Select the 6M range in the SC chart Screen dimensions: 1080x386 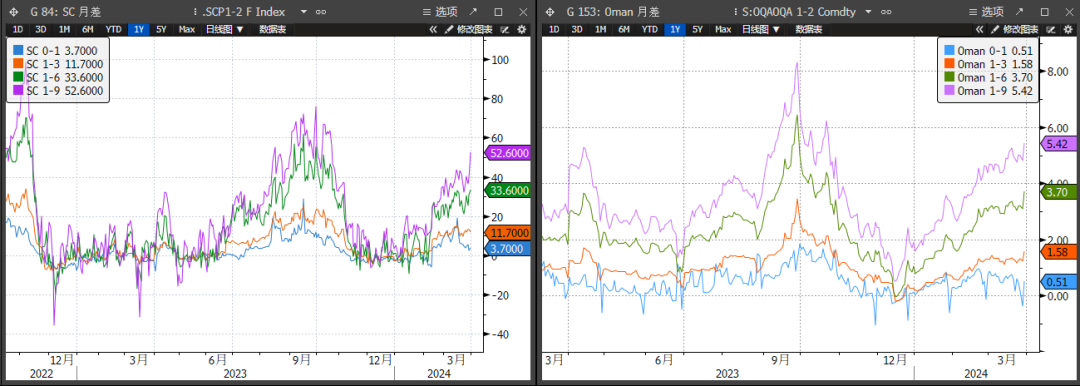click(87, 29)
